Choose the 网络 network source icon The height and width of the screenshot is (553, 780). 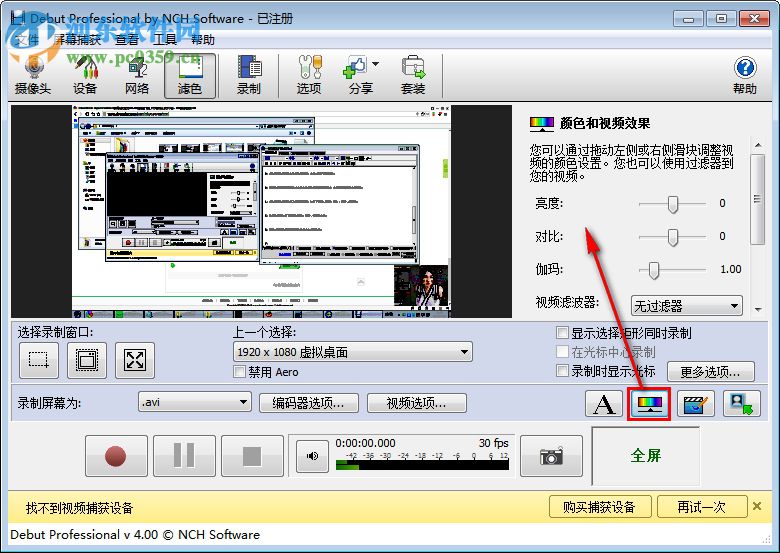coord(137,76)
